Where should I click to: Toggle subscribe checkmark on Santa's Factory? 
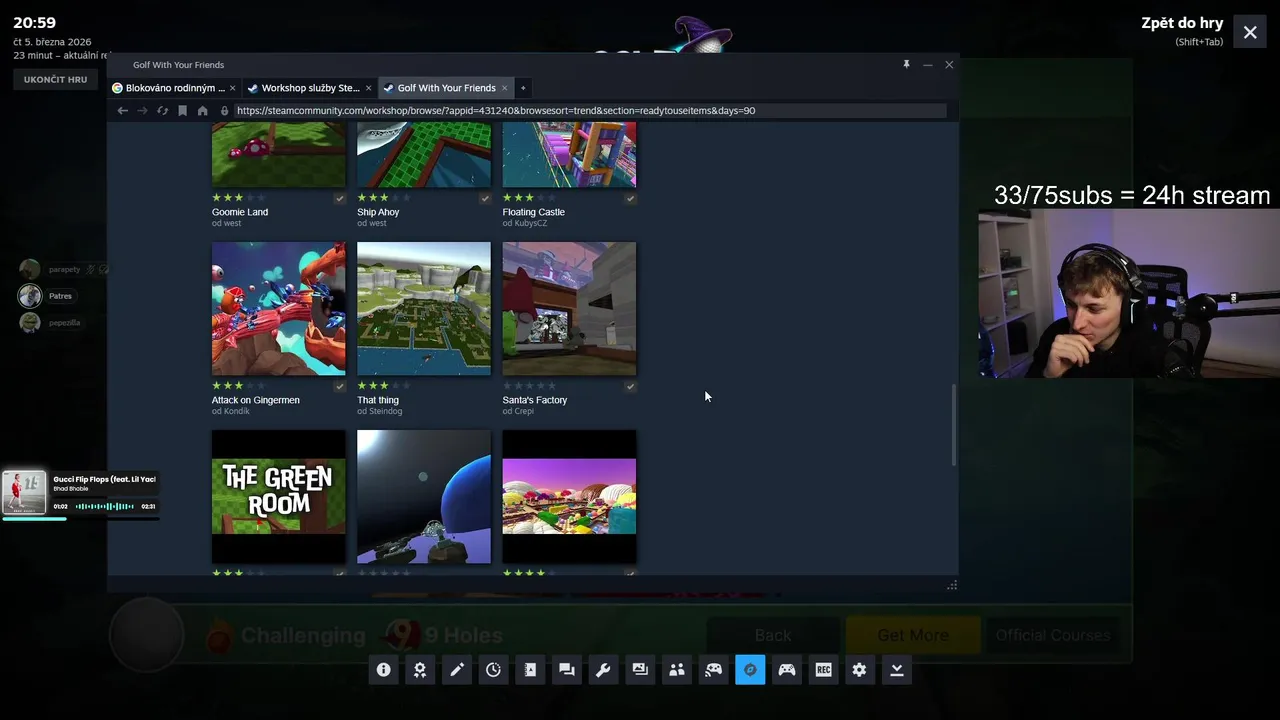click(630, 386)
